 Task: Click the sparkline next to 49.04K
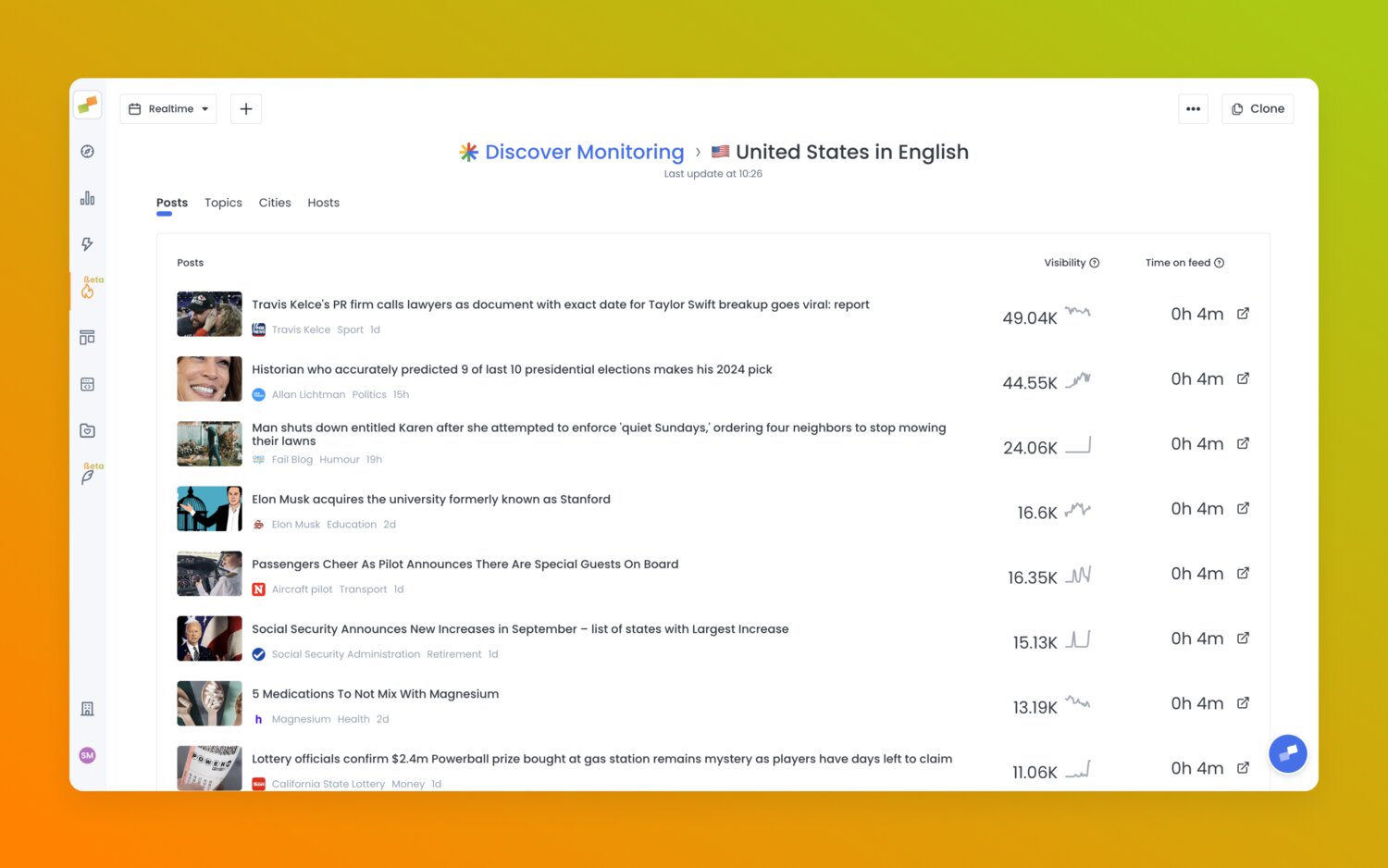[1078, 313]
